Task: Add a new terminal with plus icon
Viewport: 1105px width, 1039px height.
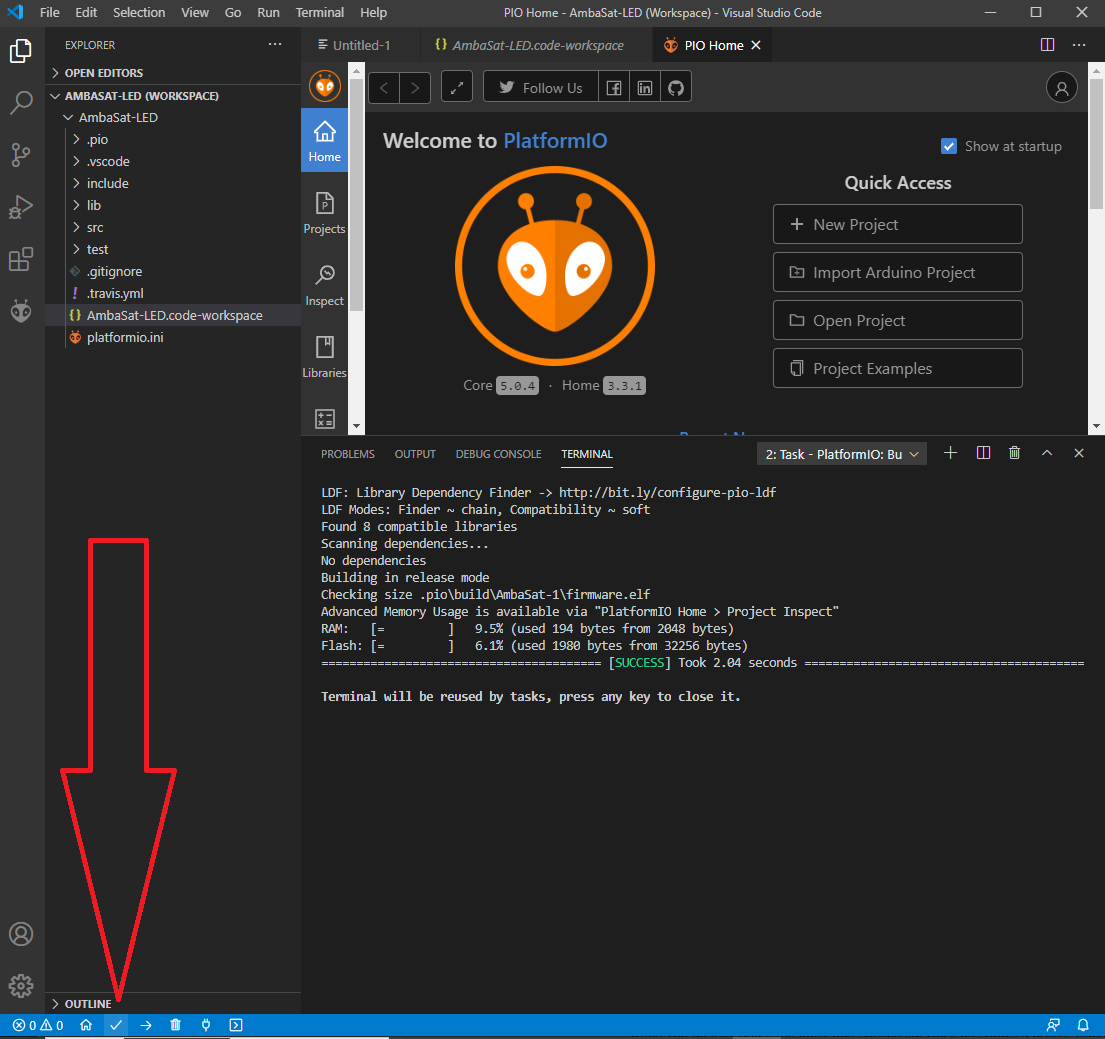Action: coord(950,453)
